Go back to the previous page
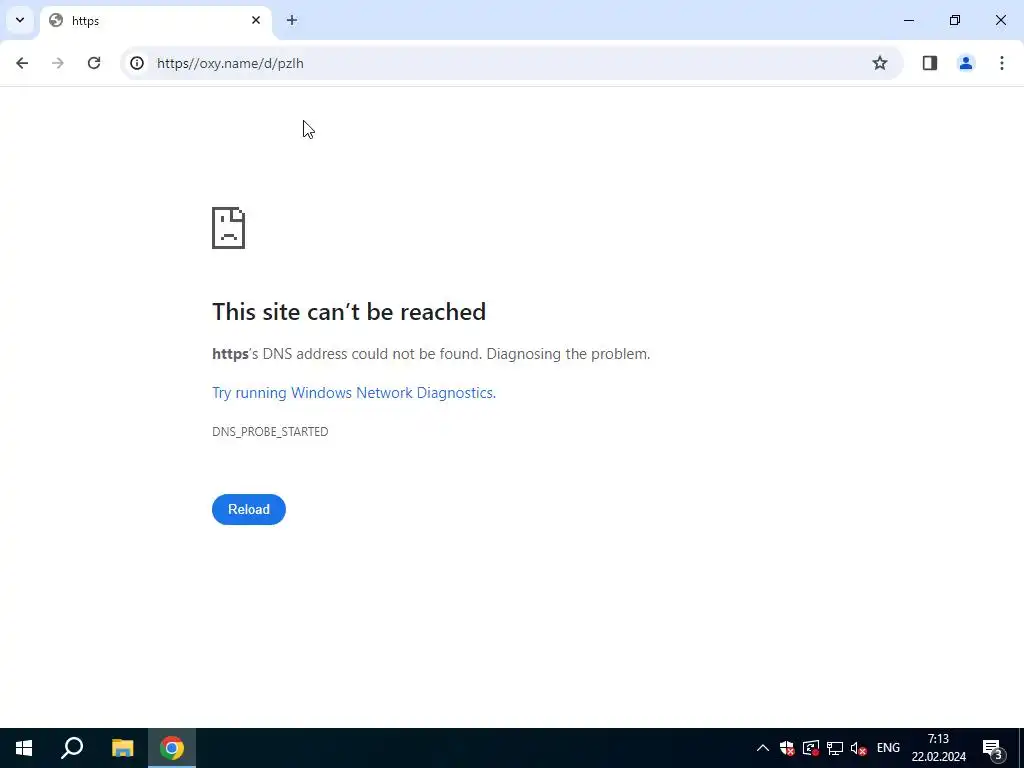This screenshot has height=768, width=1024. pos(22,63)
